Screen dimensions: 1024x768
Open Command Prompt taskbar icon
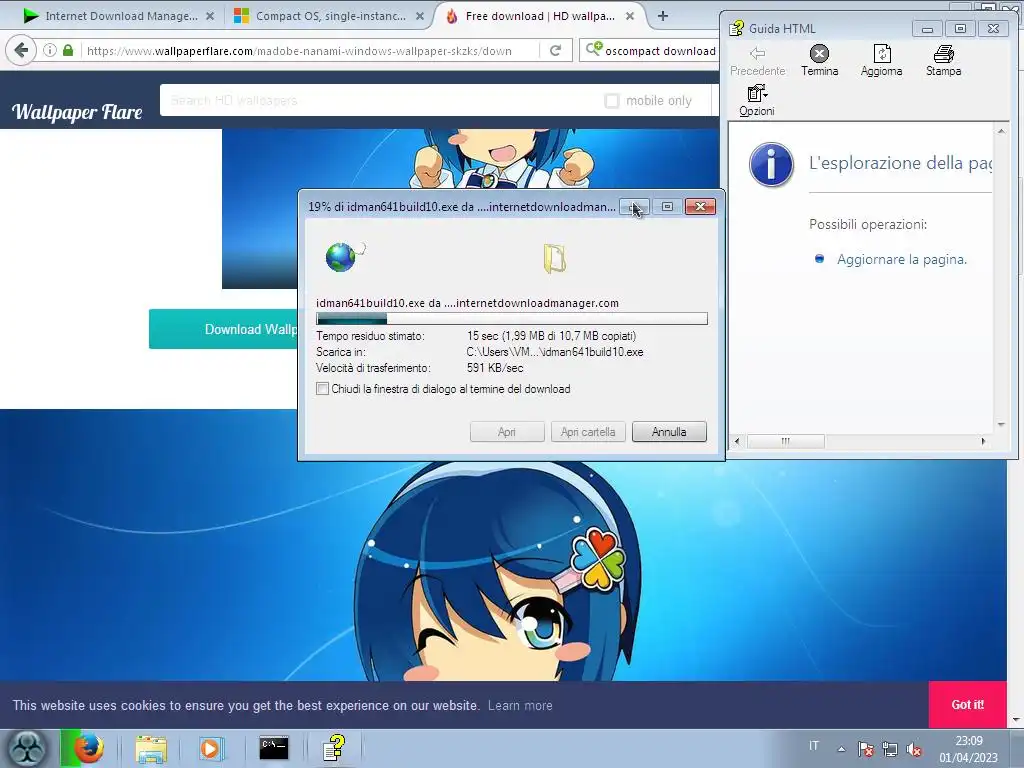[274, 748]
